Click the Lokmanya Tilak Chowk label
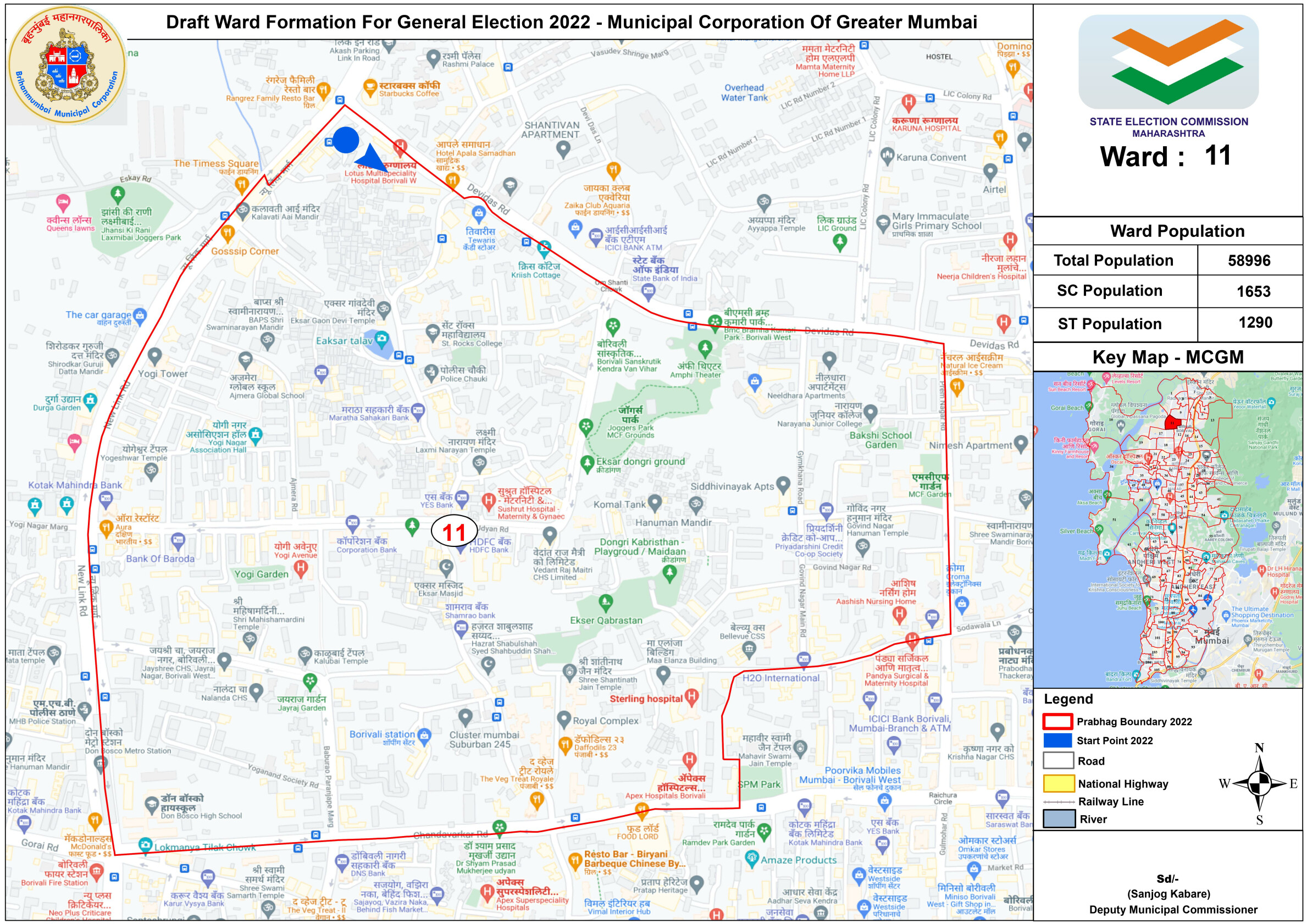1307x924 pixels. (x=205, y=847)
